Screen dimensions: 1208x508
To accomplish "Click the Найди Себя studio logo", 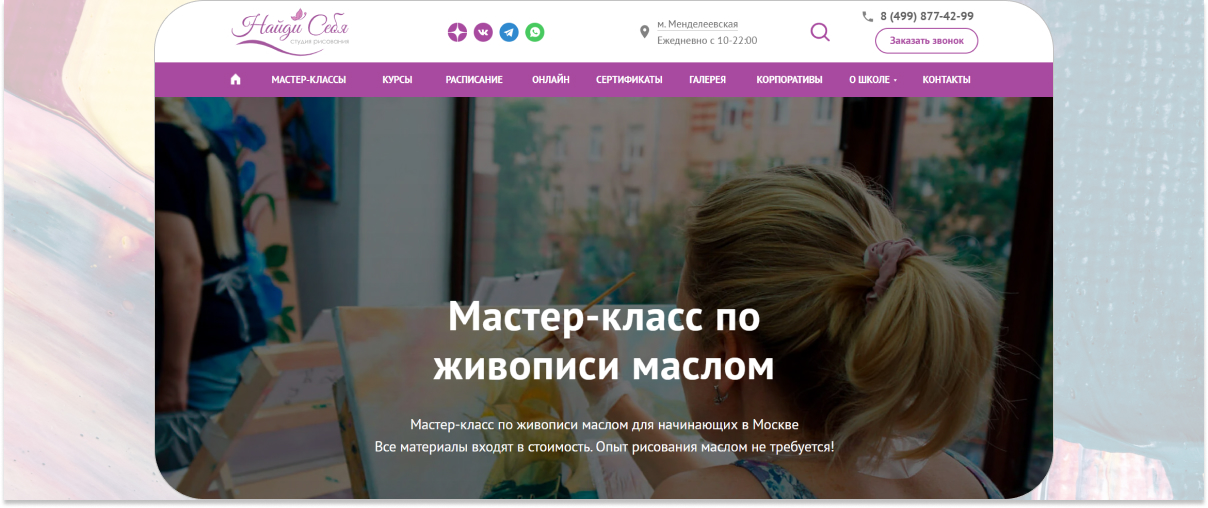I will (291, 27).
